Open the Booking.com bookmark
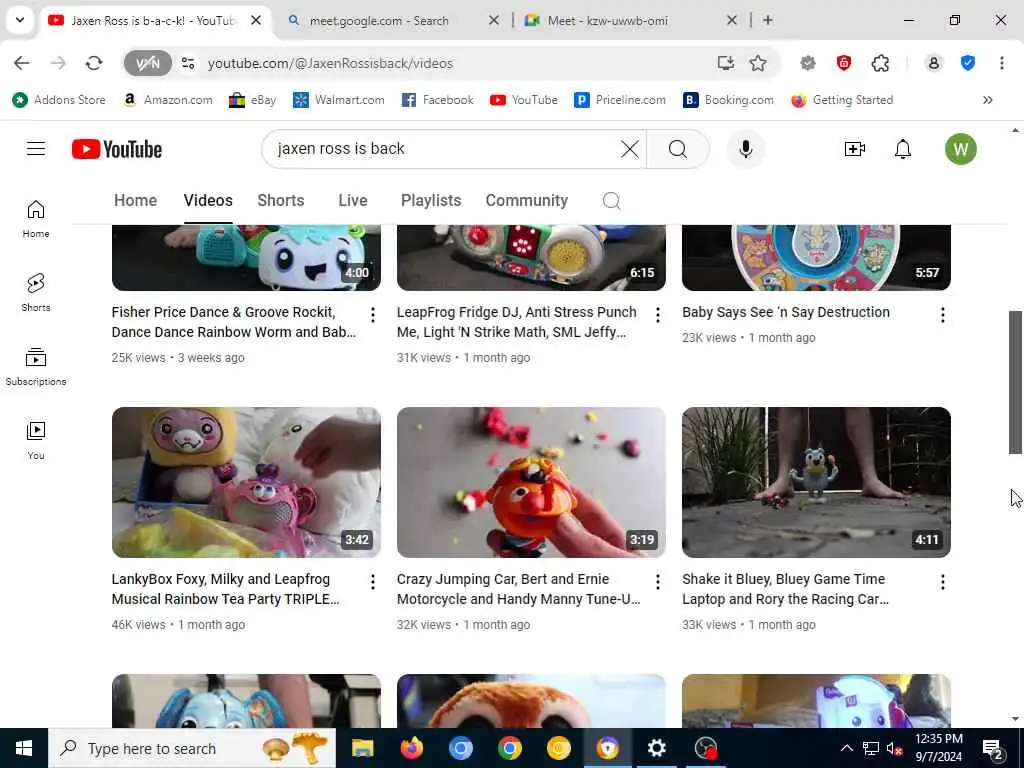Image resolution: width=1024 pixels, height=768 pixels. coord(728,100)
